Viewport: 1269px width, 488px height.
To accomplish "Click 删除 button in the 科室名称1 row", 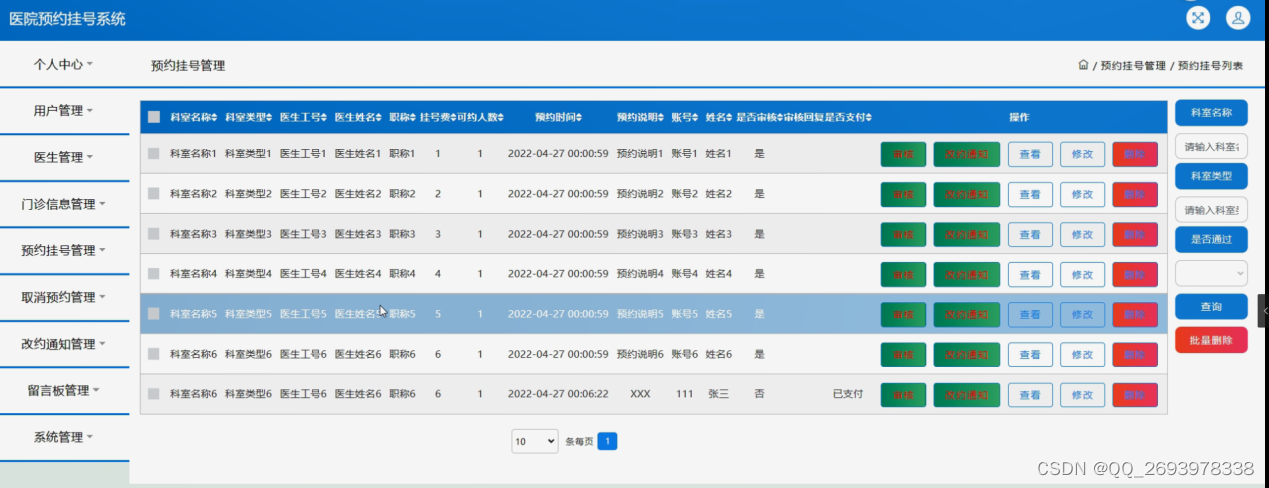I will (x=1135, y=155).
